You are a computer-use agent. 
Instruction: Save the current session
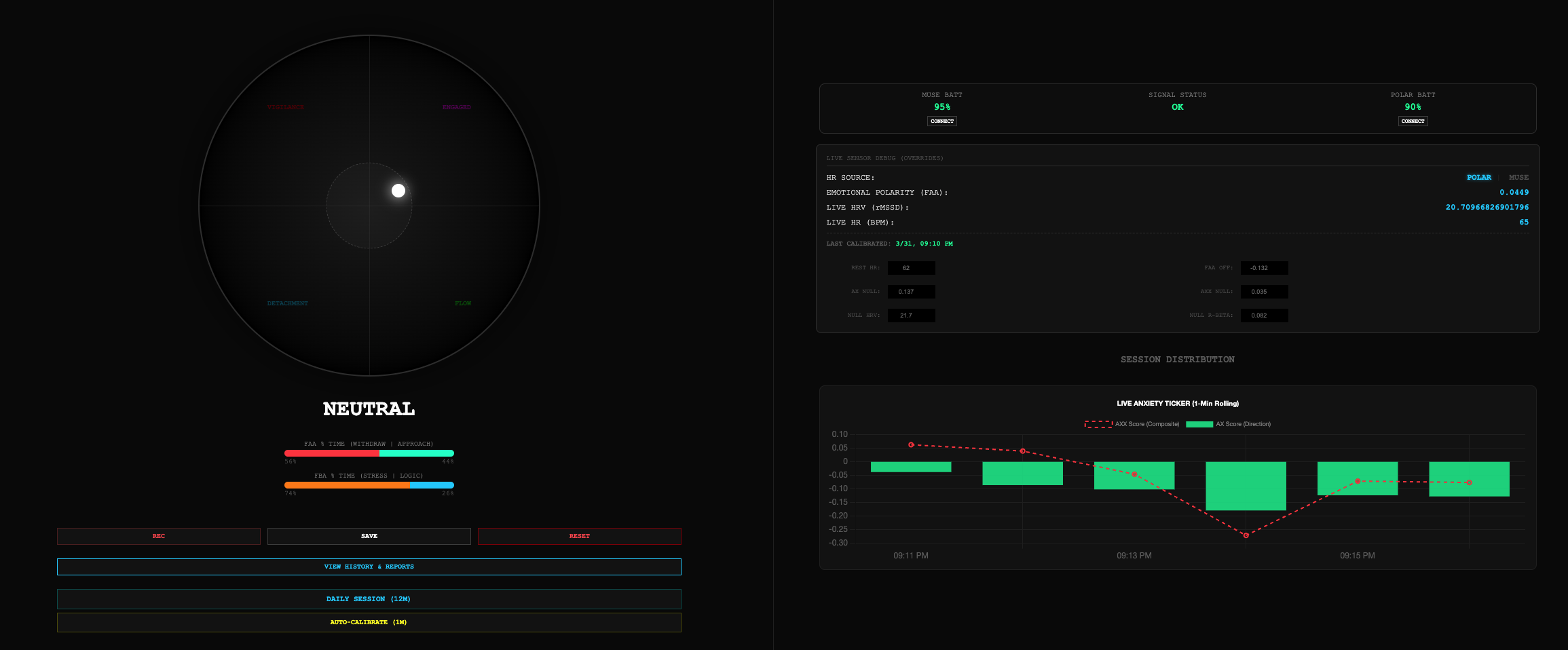(x=369, y=536)
